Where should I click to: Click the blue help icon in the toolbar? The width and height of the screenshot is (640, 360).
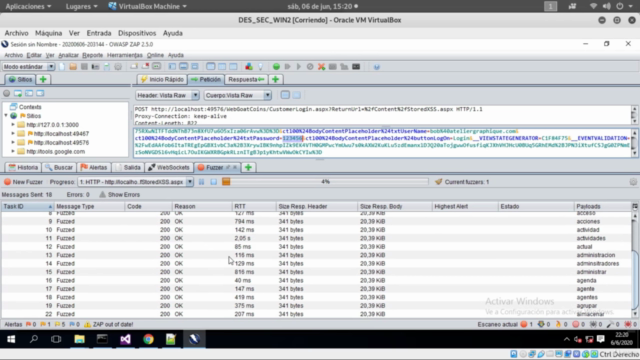coord(376,67)
